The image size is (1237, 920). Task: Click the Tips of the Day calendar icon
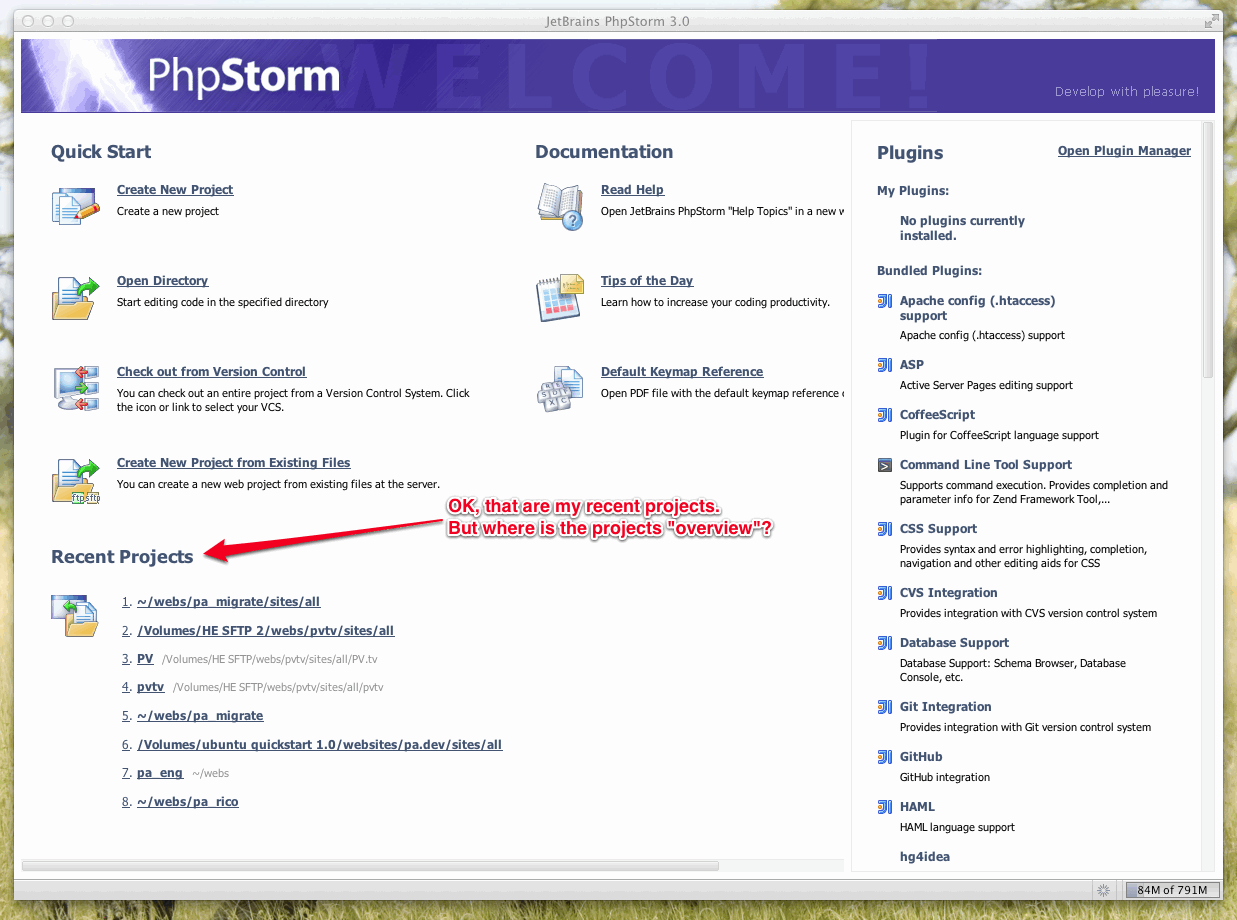point(560,297)
